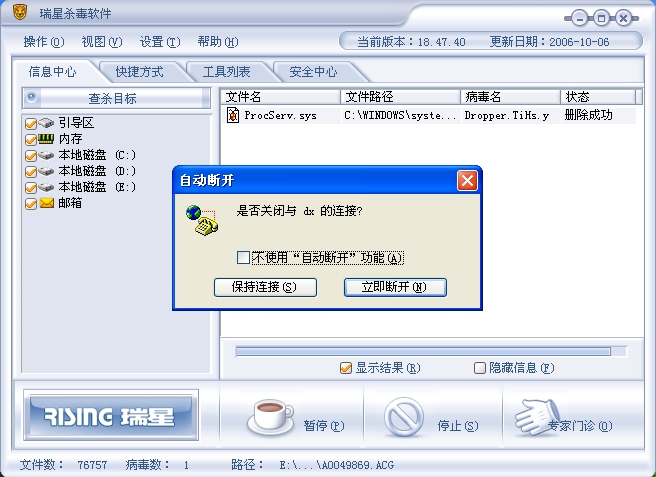Image resolution: width=656 pixels, height=477 pixels.
Task: Click the 立即断开 button
Action: pos(395,287)
